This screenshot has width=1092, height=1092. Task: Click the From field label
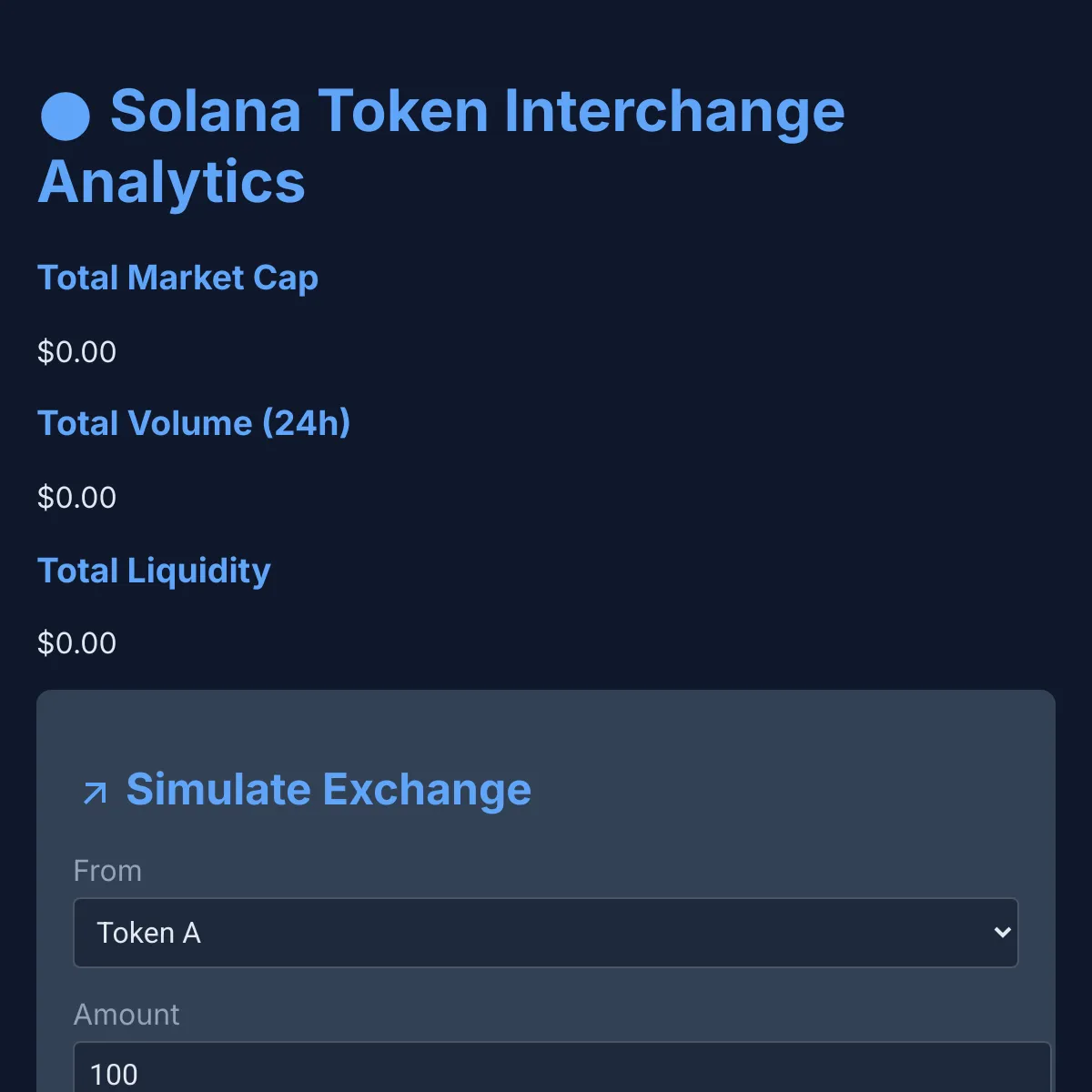[x=107, y=871]
